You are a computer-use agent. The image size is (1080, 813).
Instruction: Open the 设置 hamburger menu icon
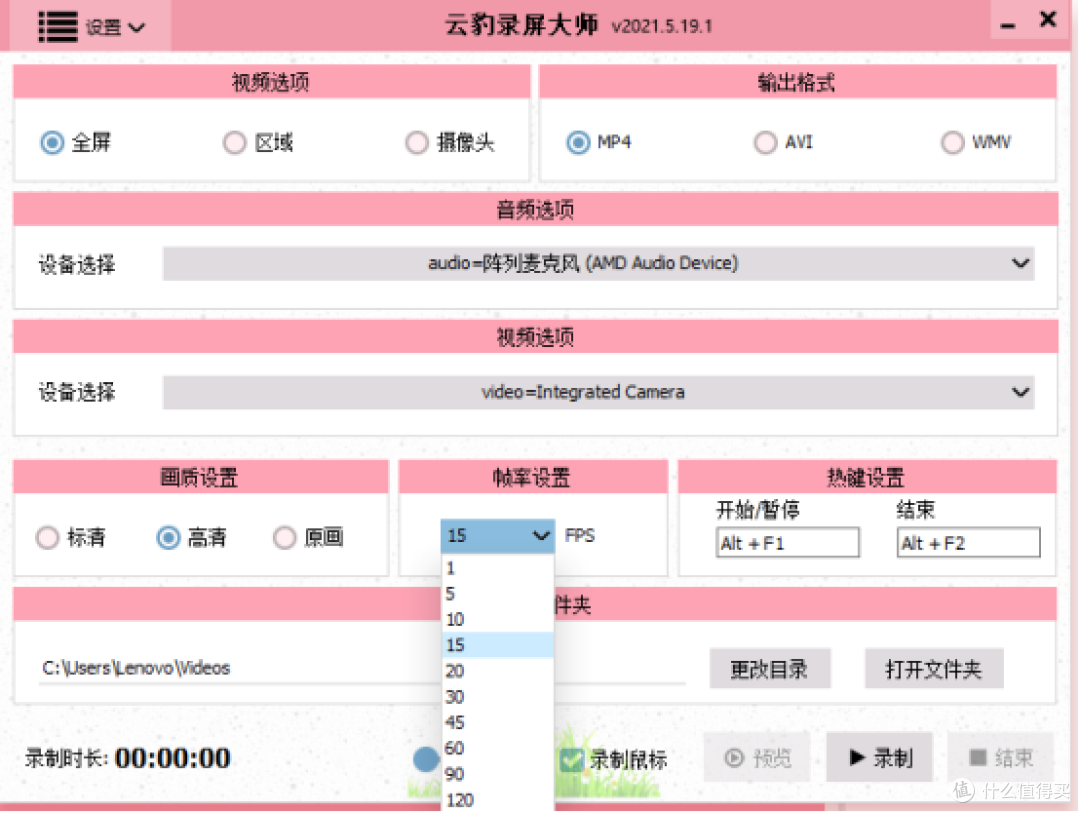(57, 27)
